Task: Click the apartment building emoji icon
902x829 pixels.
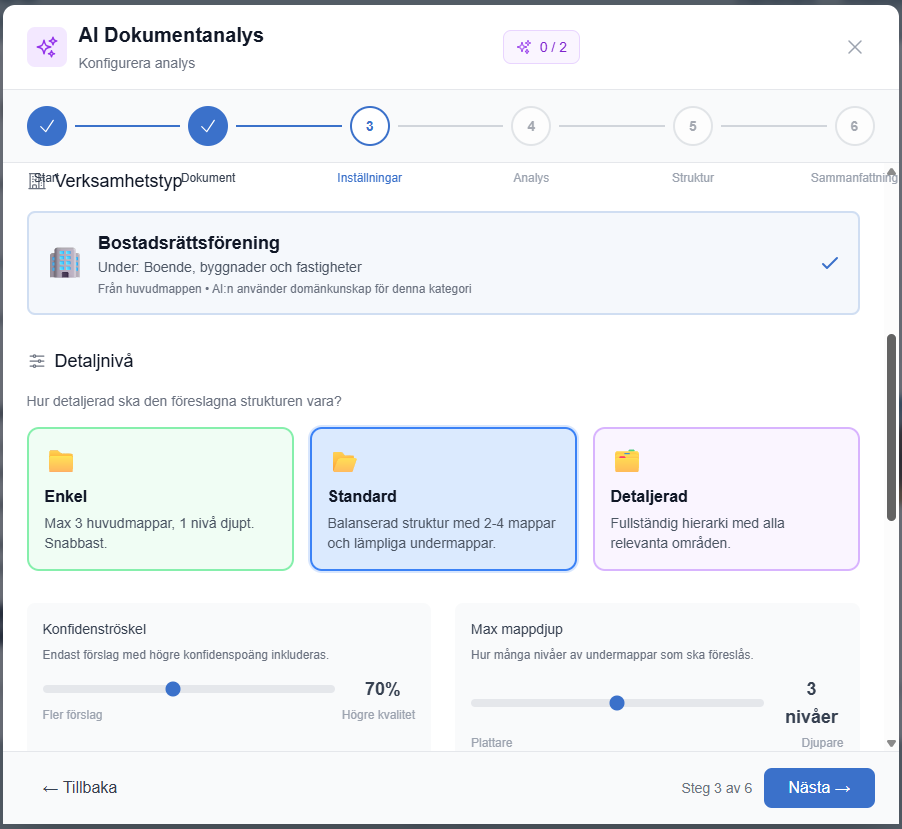Action: (64, 263)
